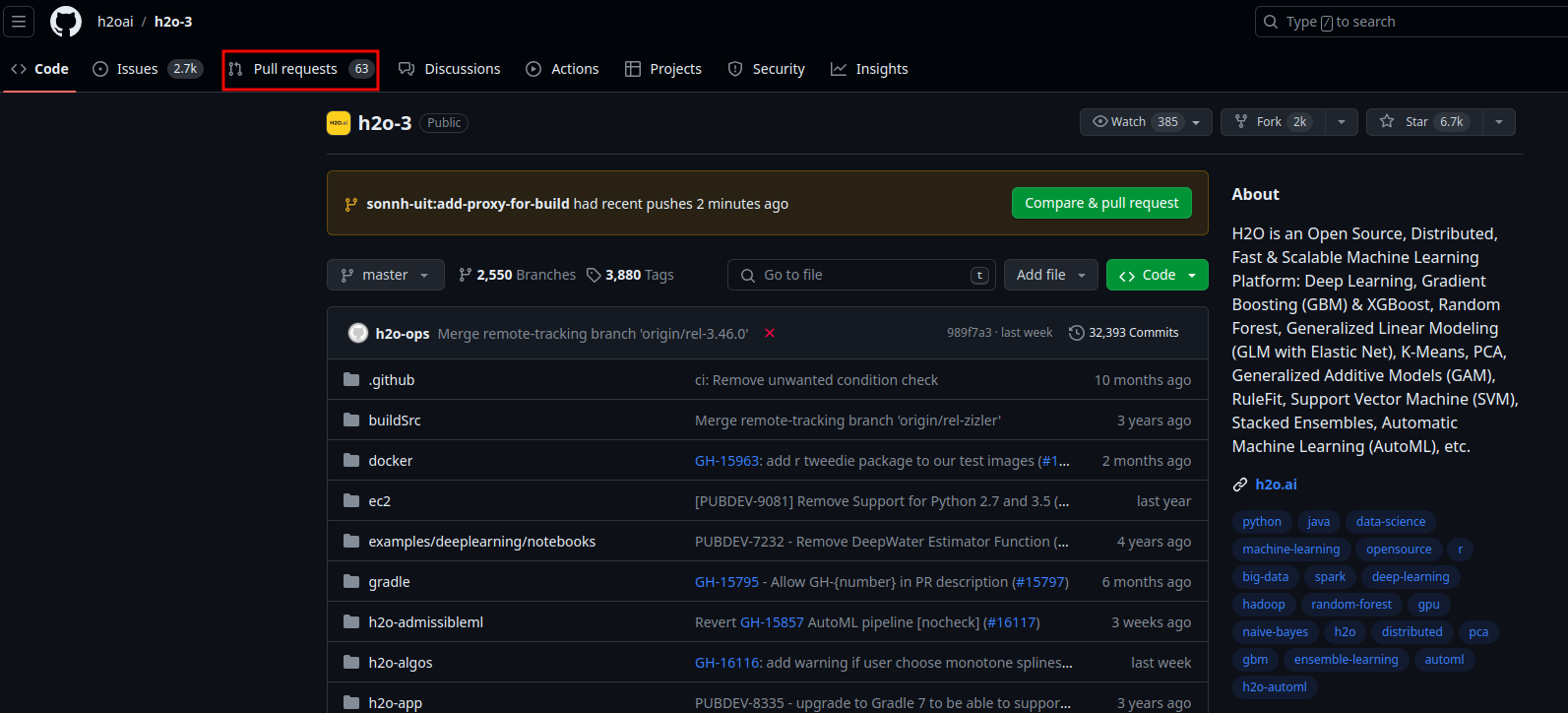
Task: Open the examples/deeplearning/notebooks folder
Action: (x=482, y=542)
